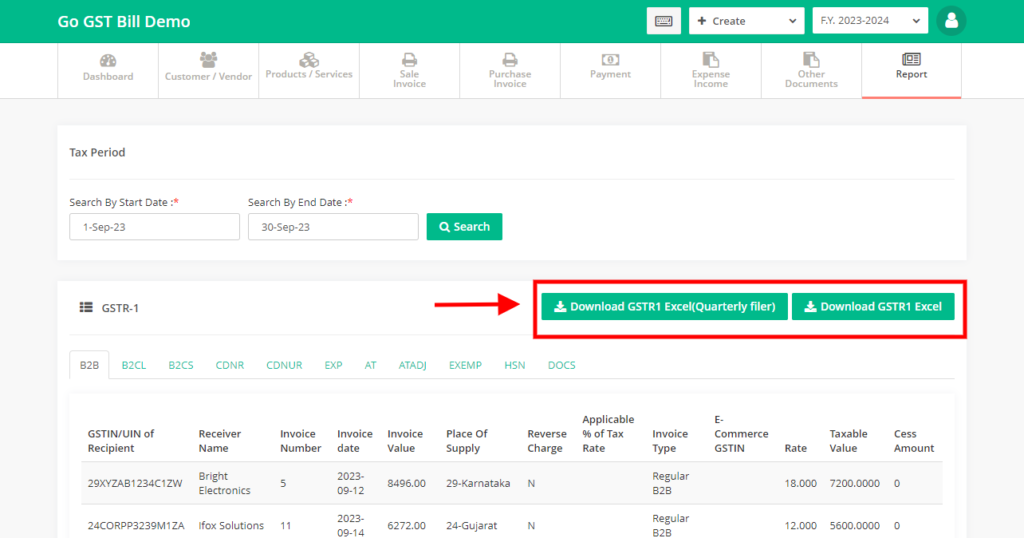Image resolution: width=1024 pixels, height=538 pixels.
Task: Download GSTR1 Excel (Quarterly filer)
Action: click(664, 306)
